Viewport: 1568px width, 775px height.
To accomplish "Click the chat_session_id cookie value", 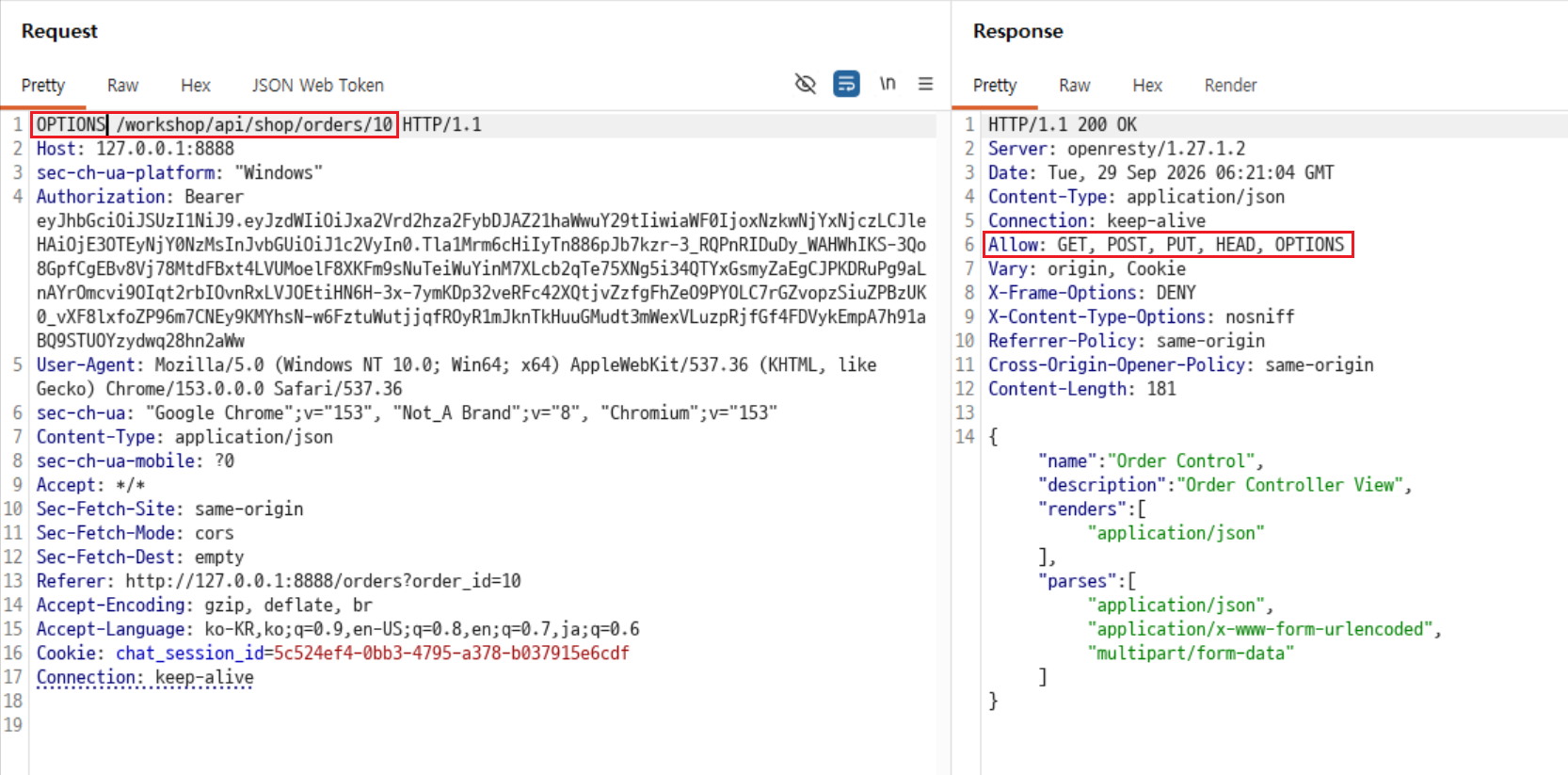I will pos(452,654).
